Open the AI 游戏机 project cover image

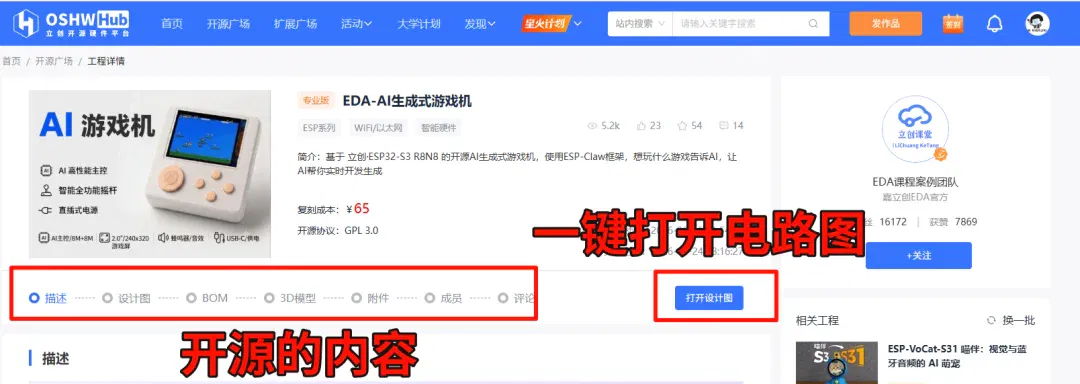[x=150, y=174]
